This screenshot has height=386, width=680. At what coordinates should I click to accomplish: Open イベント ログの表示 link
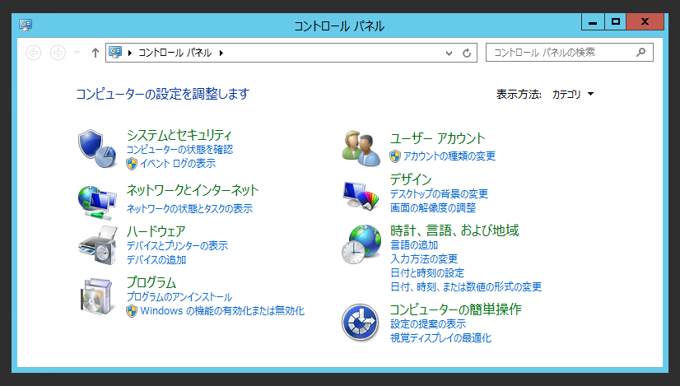point(178,164)
